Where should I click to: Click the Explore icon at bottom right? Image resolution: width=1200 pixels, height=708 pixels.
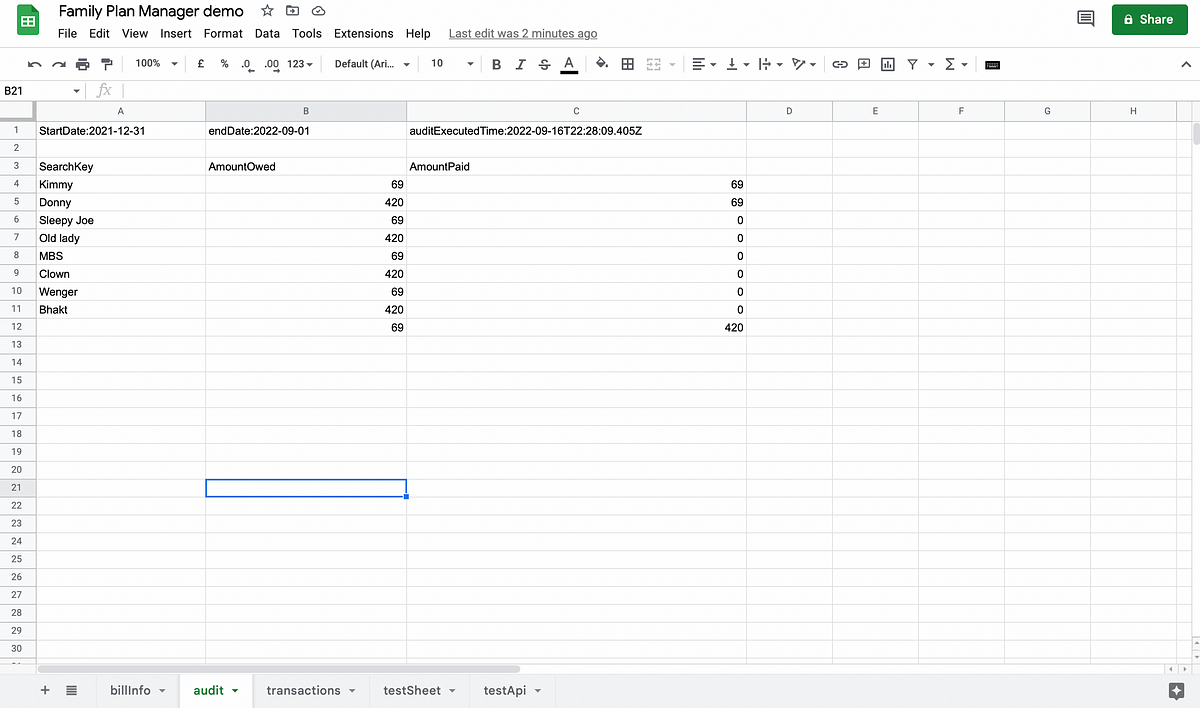(1176, 690)
